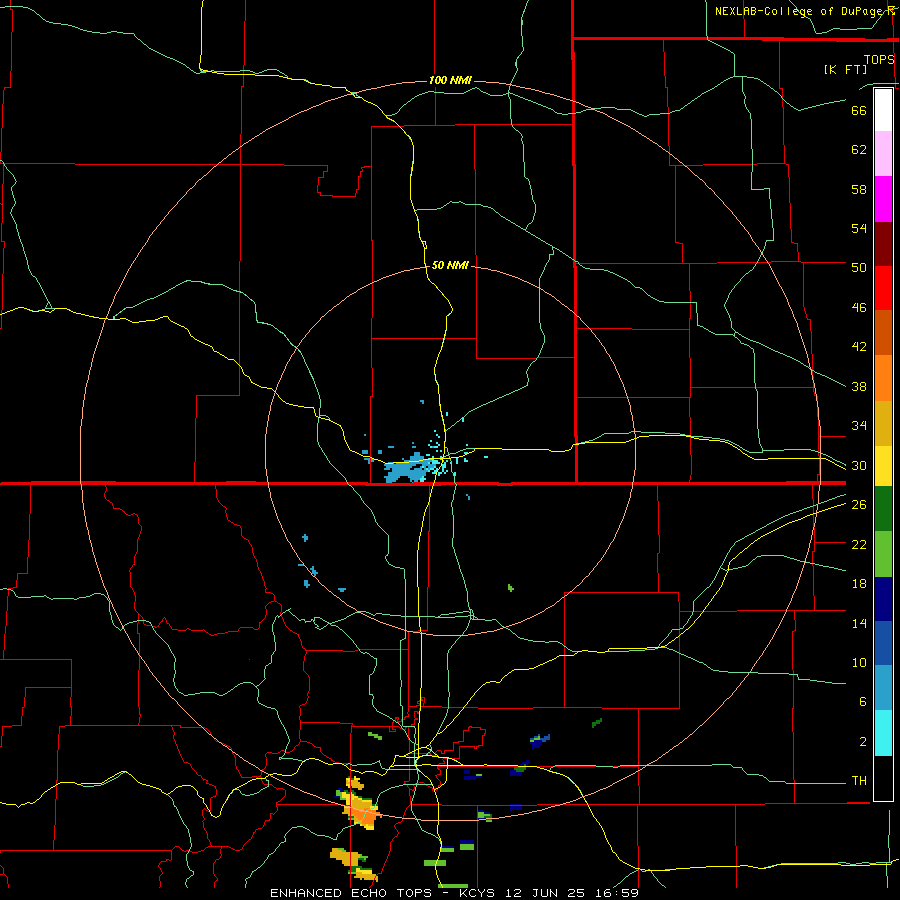
Task: Click the "TH" legend label
Action: tap(859, 781)
